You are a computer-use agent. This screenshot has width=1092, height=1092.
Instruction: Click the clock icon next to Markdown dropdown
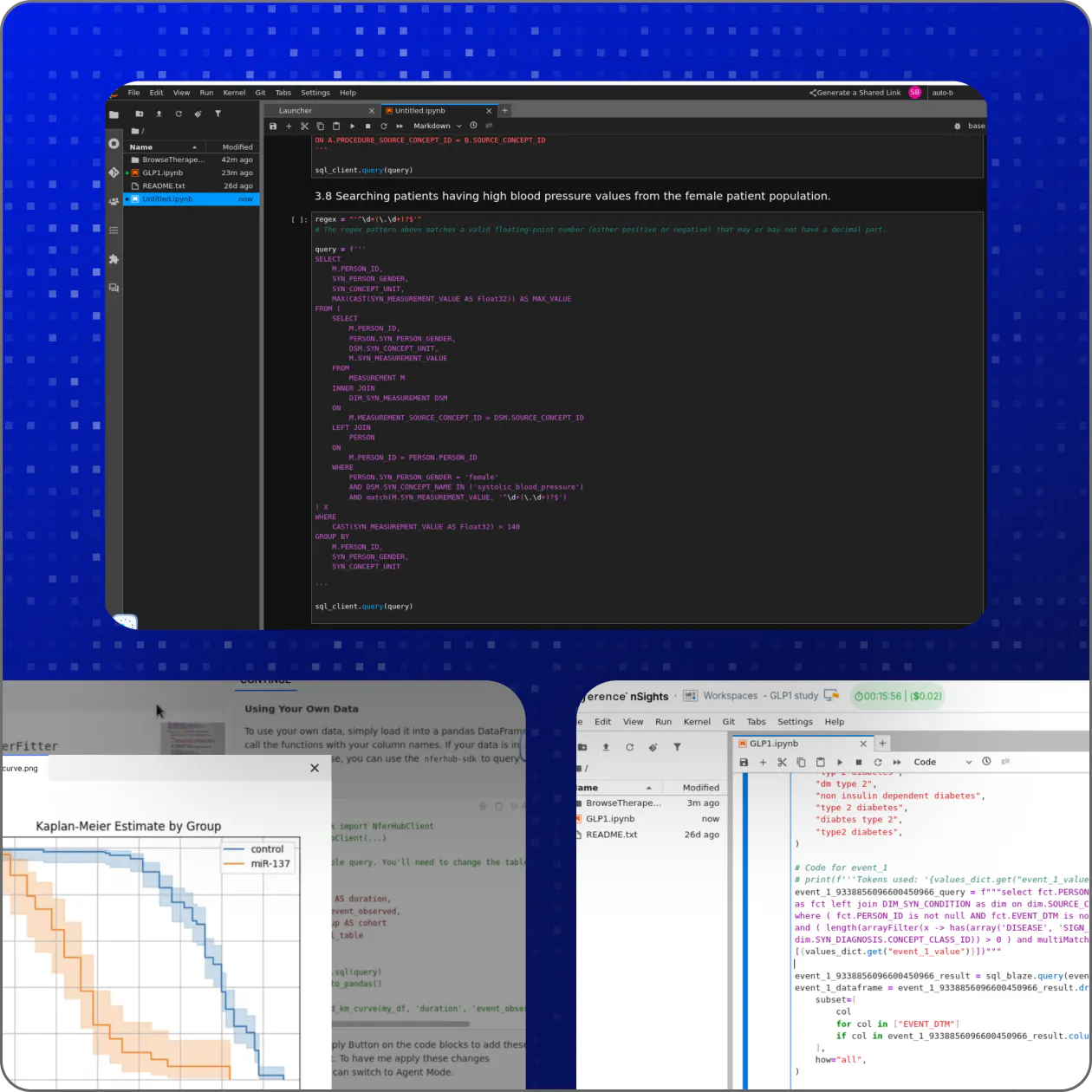473,126
